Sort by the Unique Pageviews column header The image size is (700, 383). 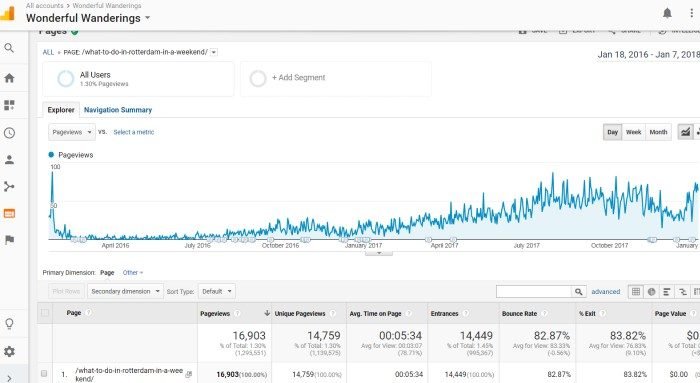300,313
